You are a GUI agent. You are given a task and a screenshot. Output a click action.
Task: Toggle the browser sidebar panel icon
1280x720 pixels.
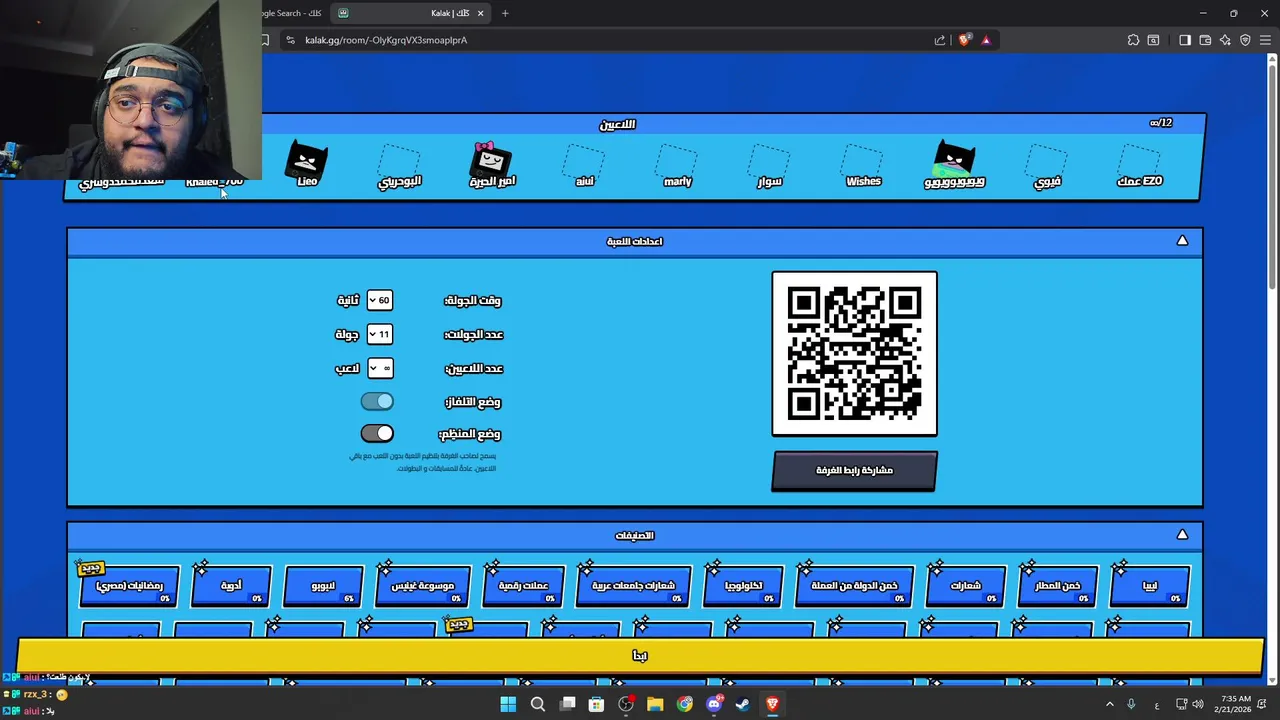tap(1185, 40)
